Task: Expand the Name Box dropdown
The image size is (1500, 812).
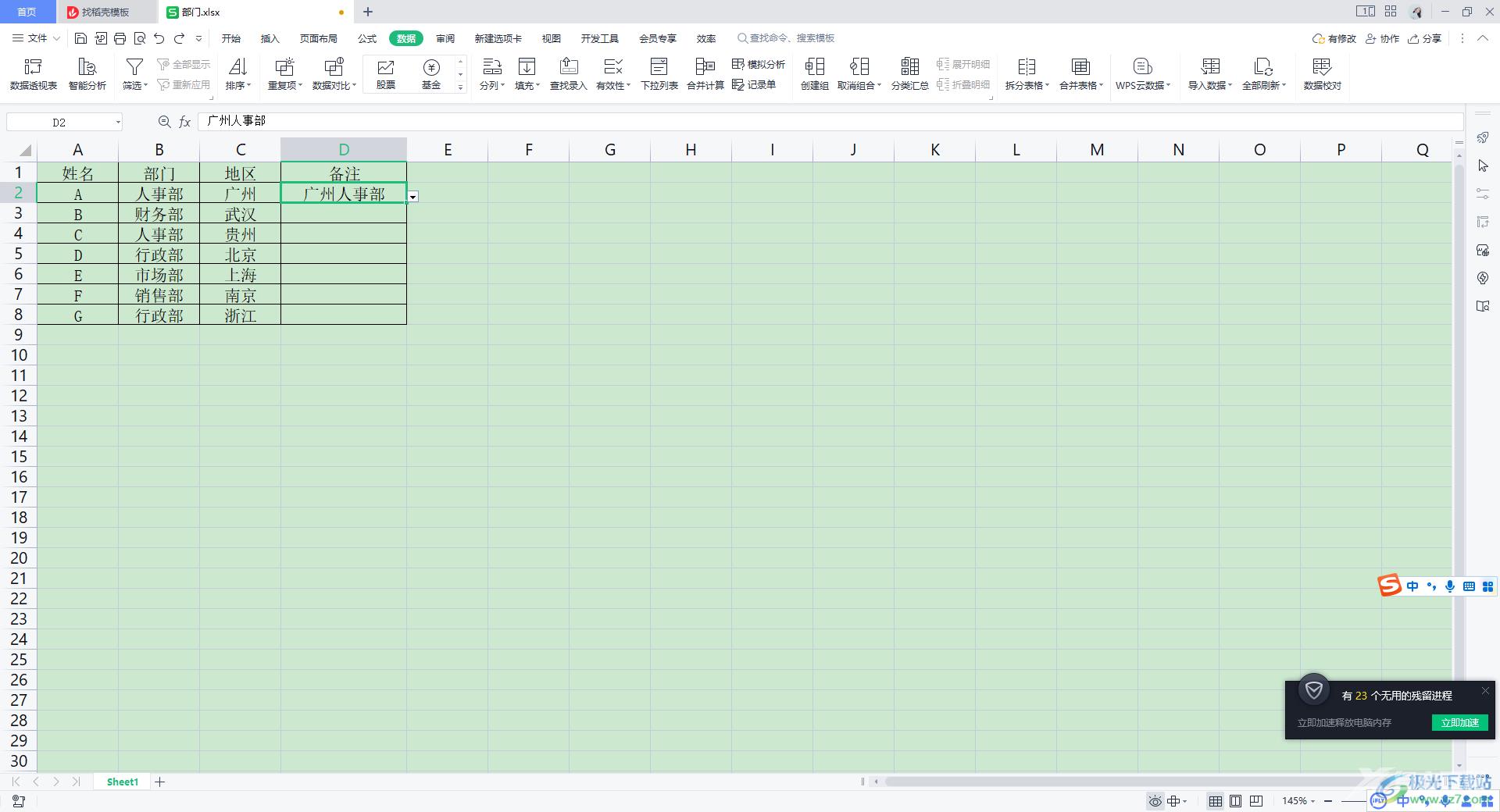Action: click(118, 122)
